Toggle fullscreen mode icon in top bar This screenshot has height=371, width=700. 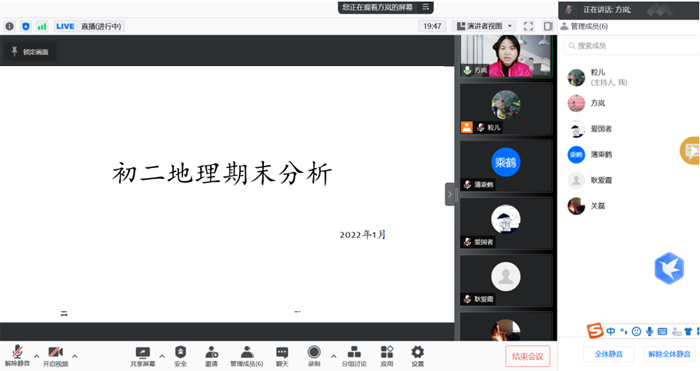click(x=529, y=26)
